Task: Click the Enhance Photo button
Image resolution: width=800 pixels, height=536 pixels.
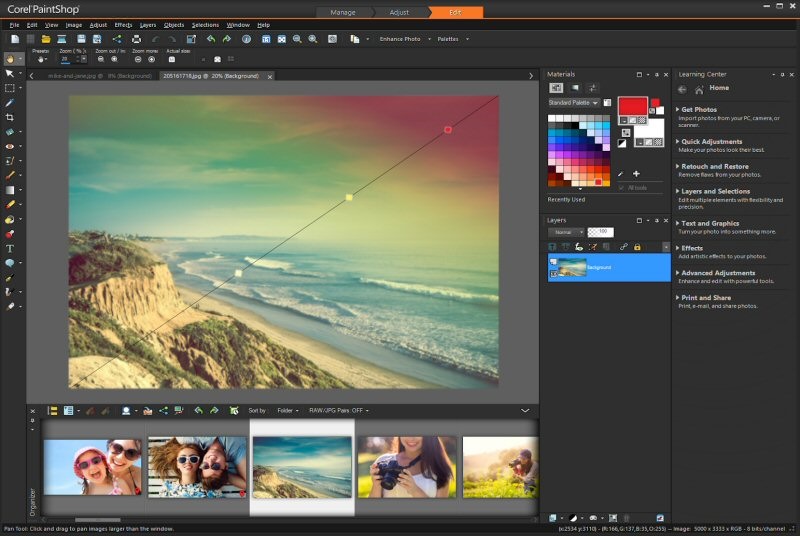Action: (x=399, y=39)
